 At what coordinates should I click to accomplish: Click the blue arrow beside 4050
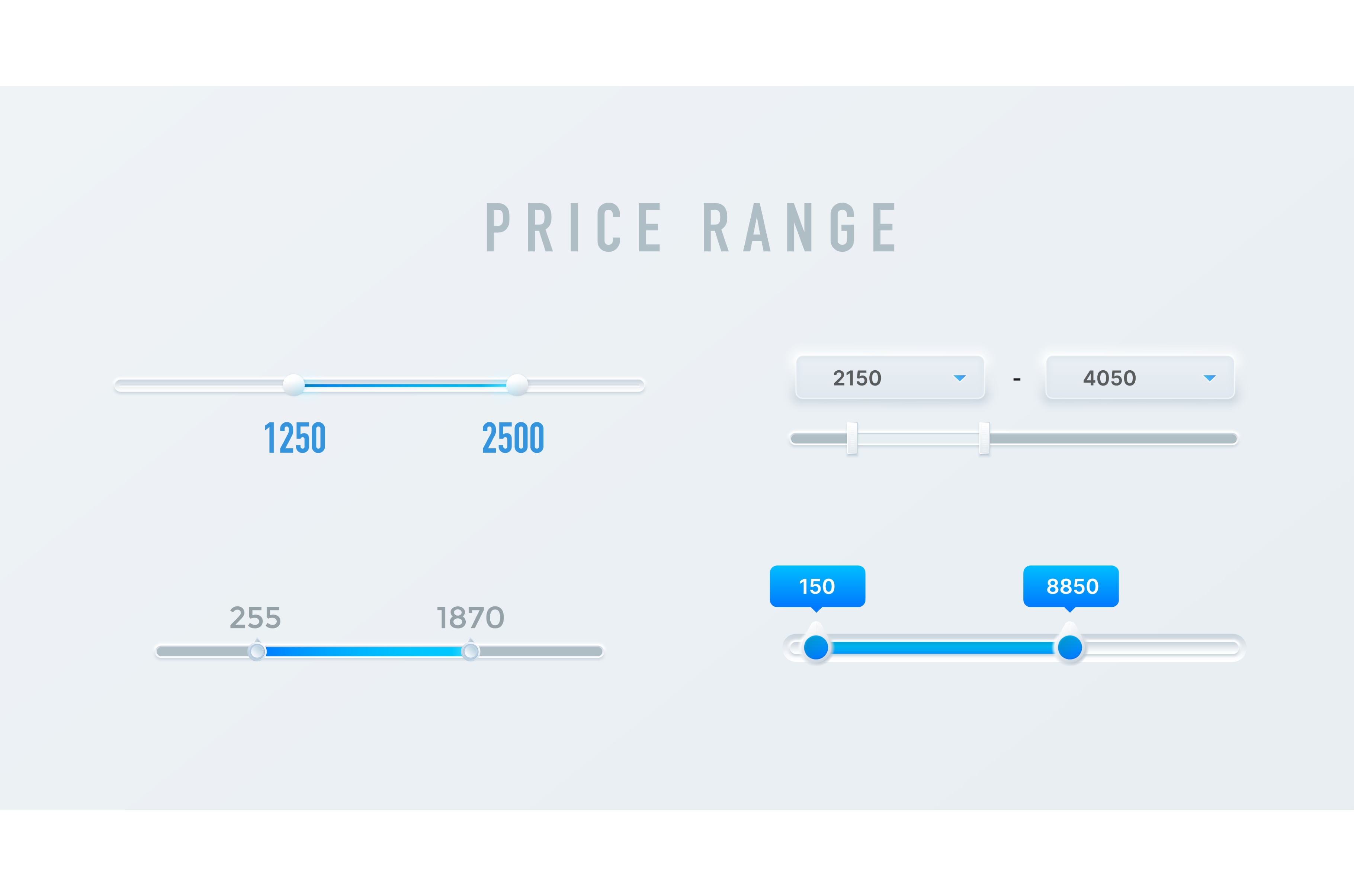[x=1209, y=378]
